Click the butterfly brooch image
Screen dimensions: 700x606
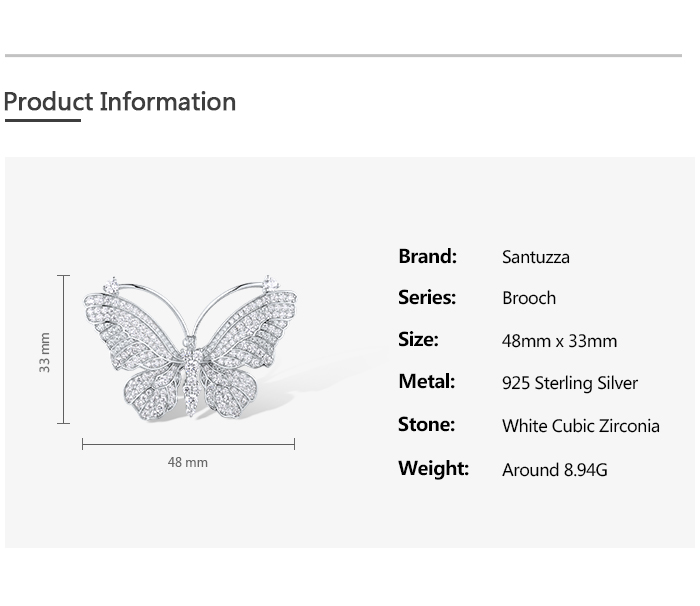[190, 347]
